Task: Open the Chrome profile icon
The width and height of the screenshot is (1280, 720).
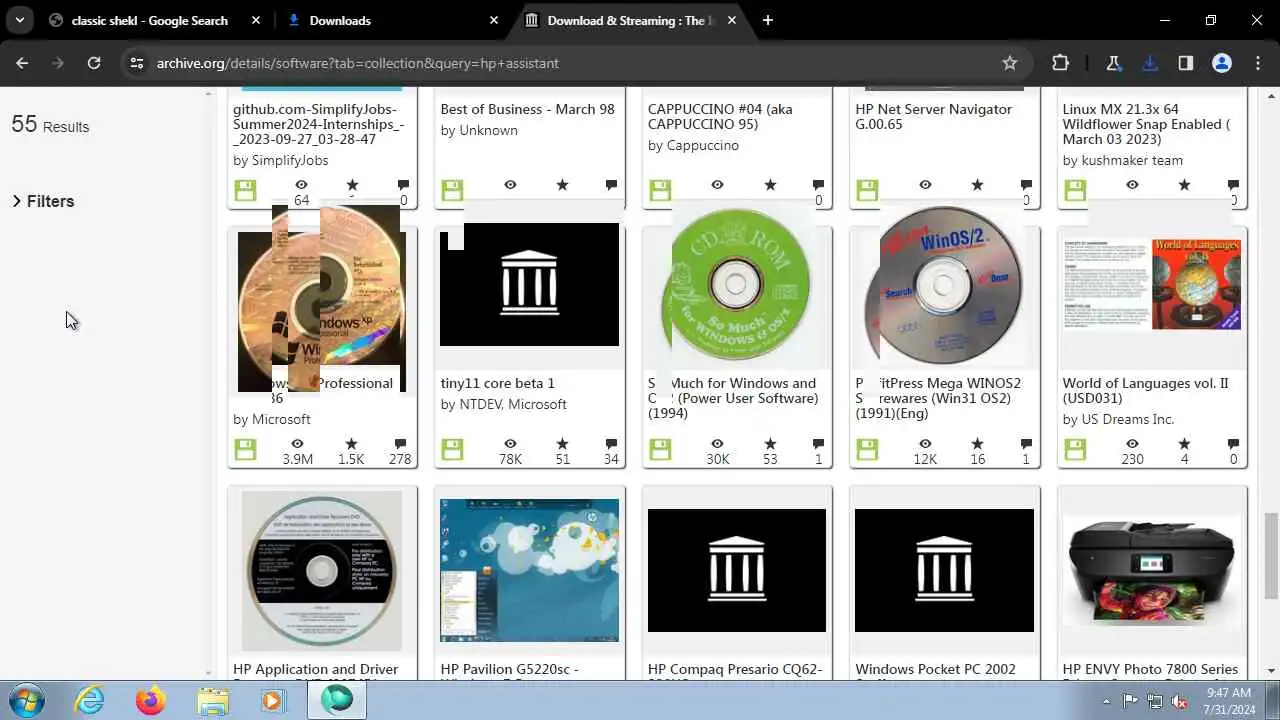Action: coord(1222,63)
